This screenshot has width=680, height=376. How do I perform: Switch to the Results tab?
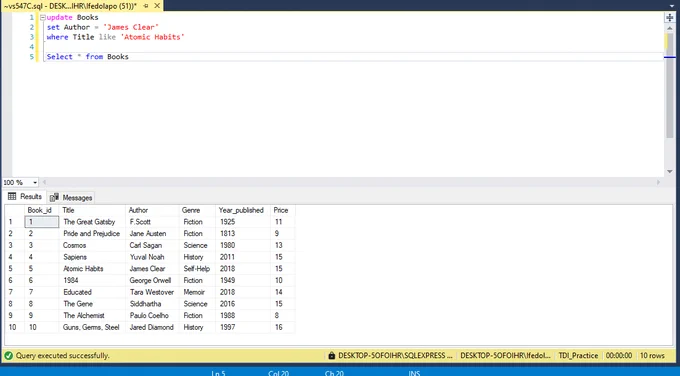[25, 197]
